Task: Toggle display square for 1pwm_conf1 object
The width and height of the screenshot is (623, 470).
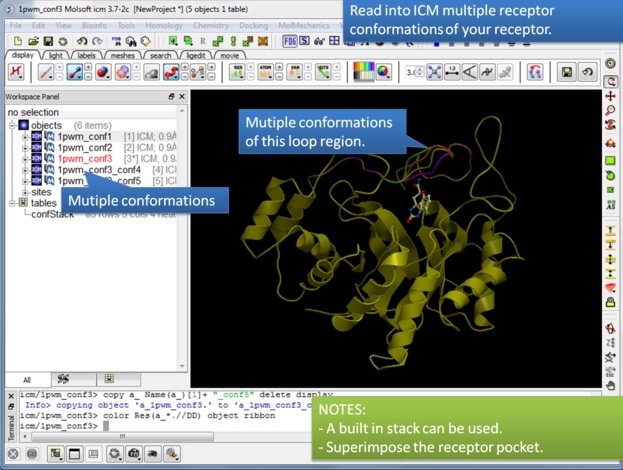Action: pos(36,136)
